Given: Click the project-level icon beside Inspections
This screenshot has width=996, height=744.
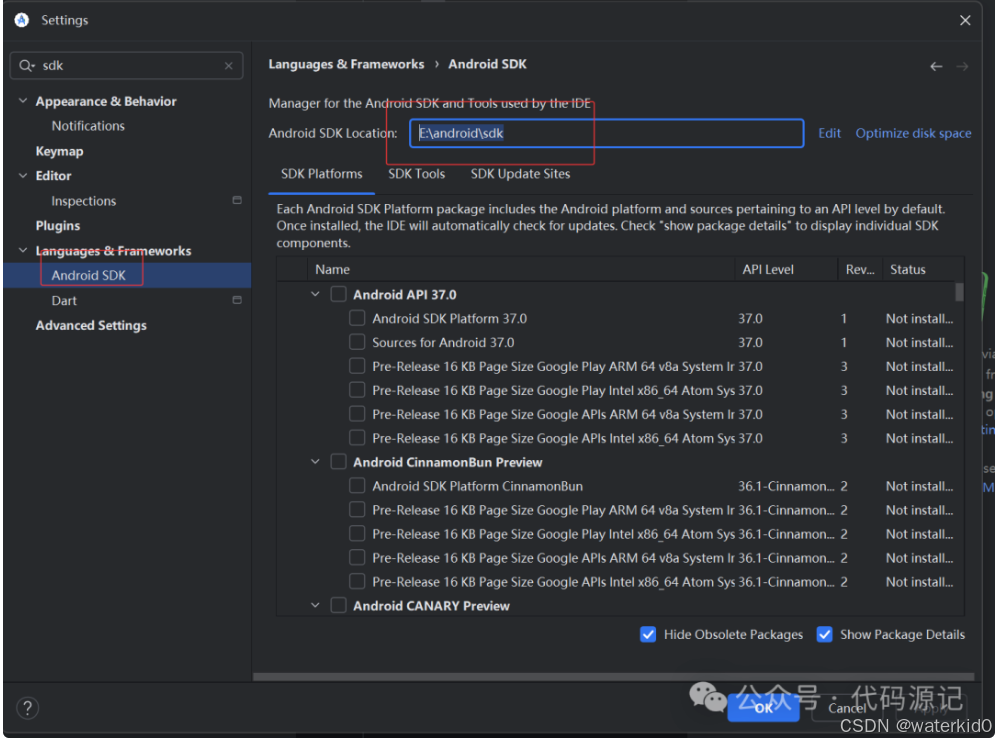Looking at the screenshot, I should point(237,201).
